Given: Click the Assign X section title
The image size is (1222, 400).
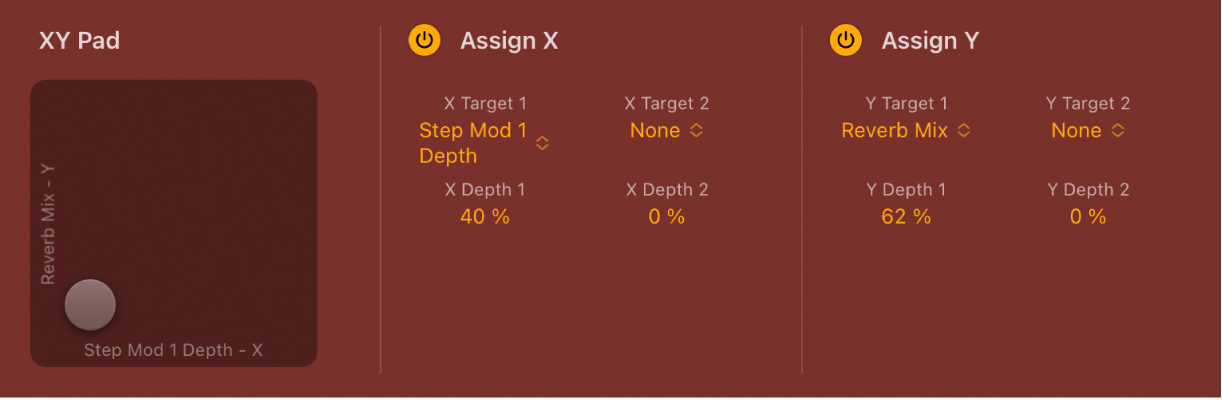Looking at the screenshot, I should pos(509,41).
